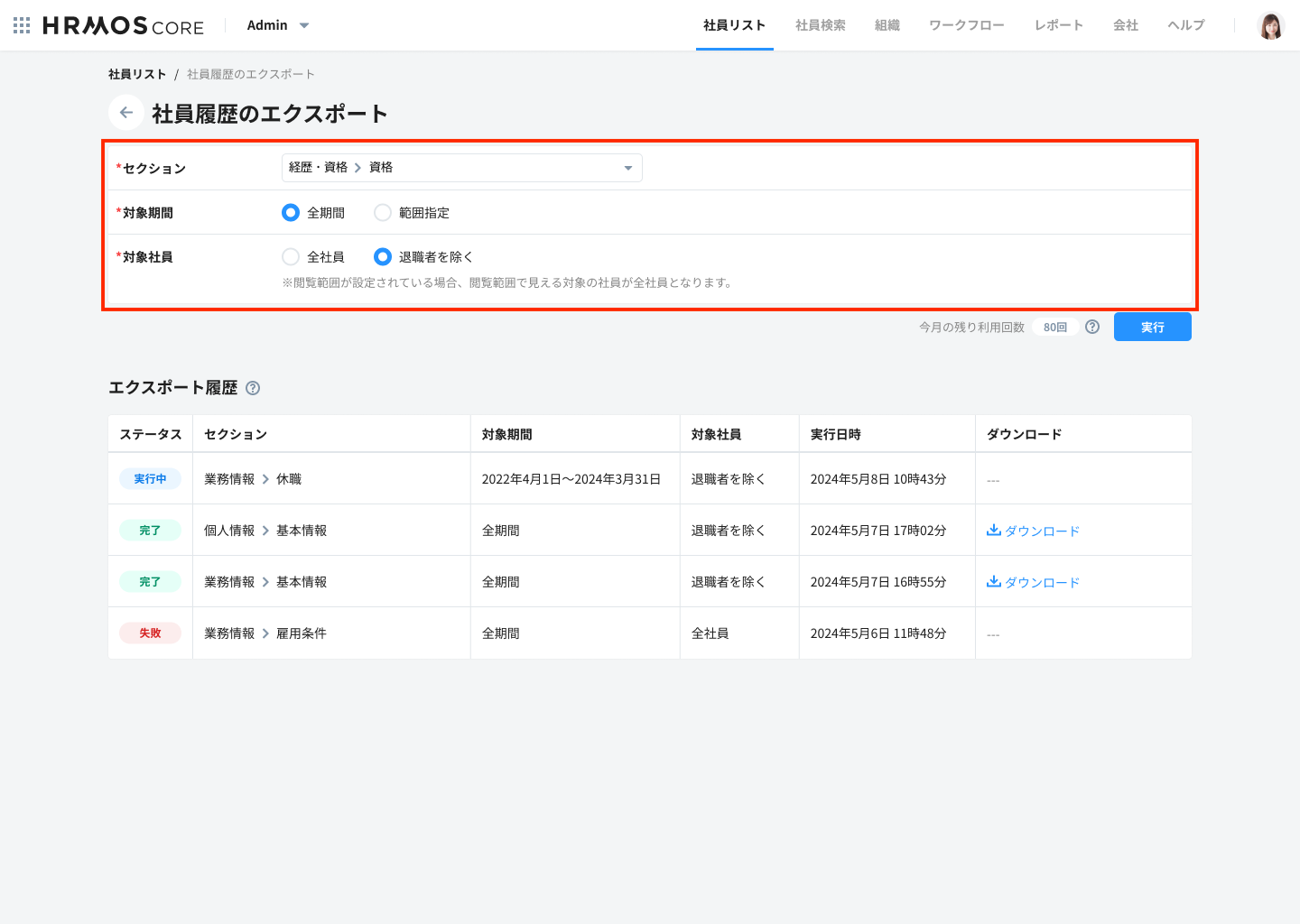Viewport: 1300px width, 924px height.
Task: Open the profile avatar in the top right
Action: (x=1271, y=25)
